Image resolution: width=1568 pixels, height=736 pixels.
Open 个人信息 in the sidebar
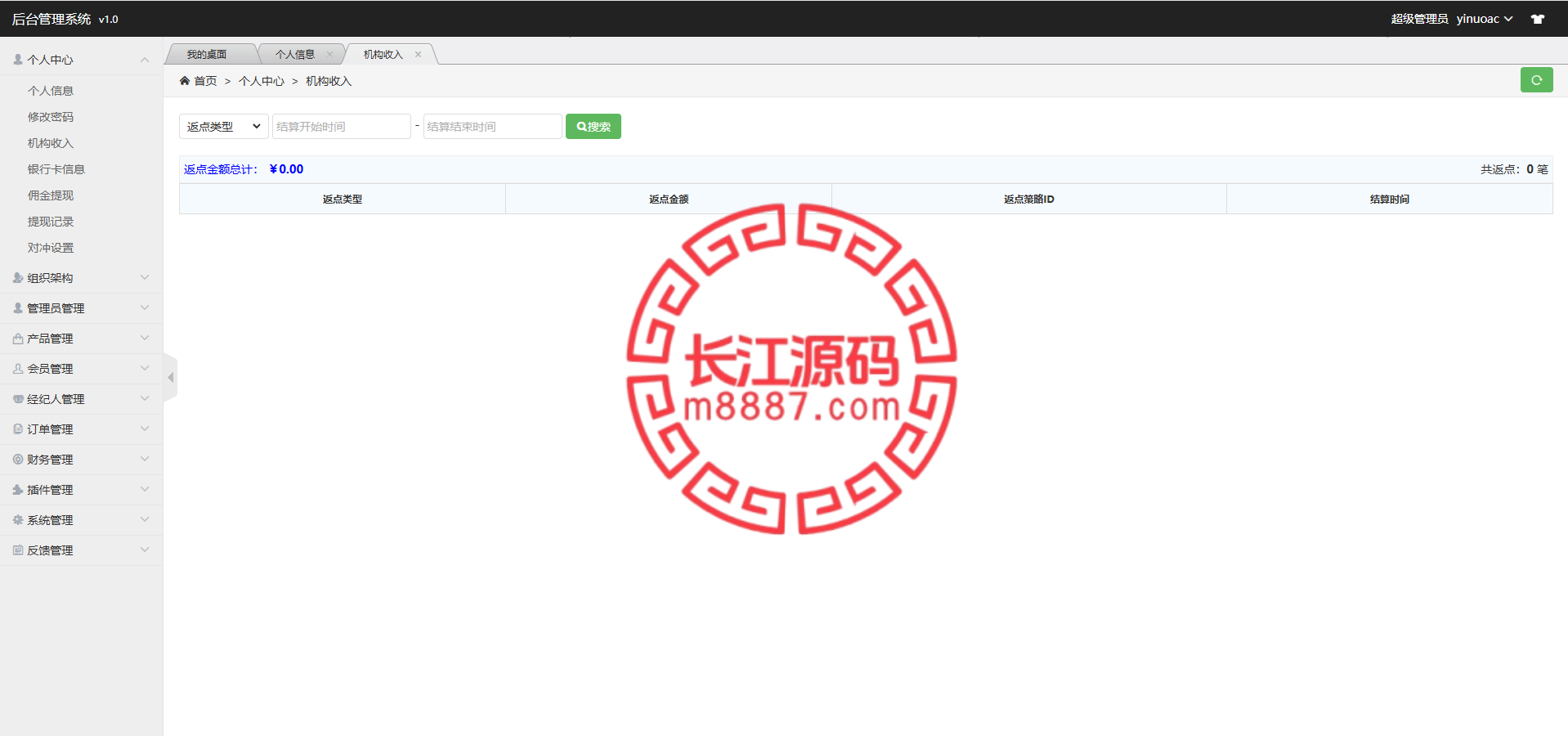pos(51,91)
